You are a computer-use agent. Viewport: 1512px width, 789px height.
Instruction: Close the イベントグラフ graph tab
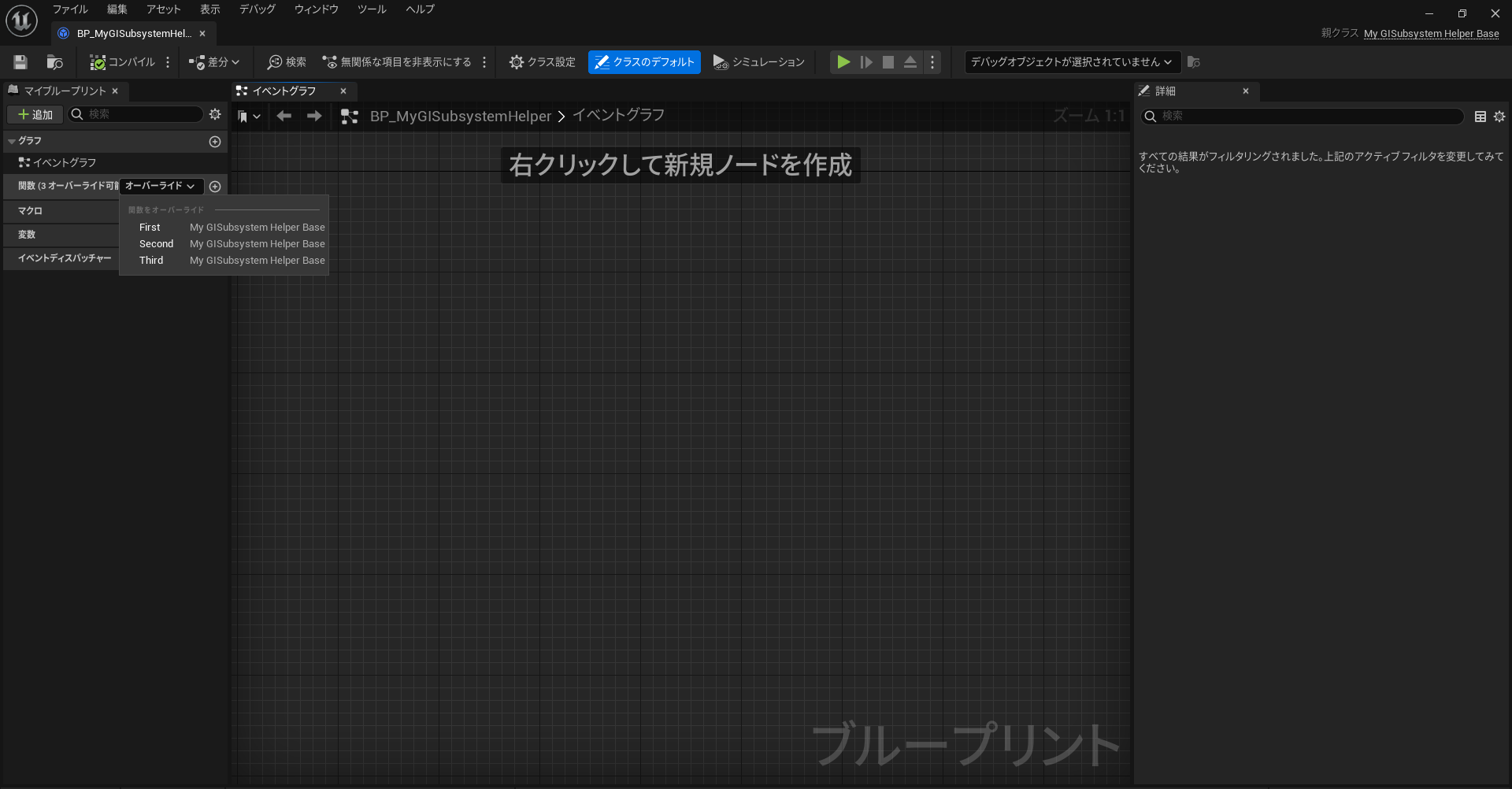pyautogui.click(x=343, y=91)
